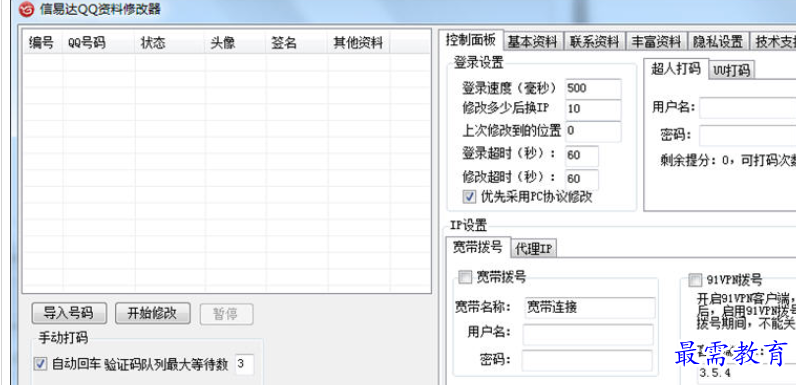Screen dimensions: 796x385
Task: Click the QQ号码 column header
Action: click(99, 43)
